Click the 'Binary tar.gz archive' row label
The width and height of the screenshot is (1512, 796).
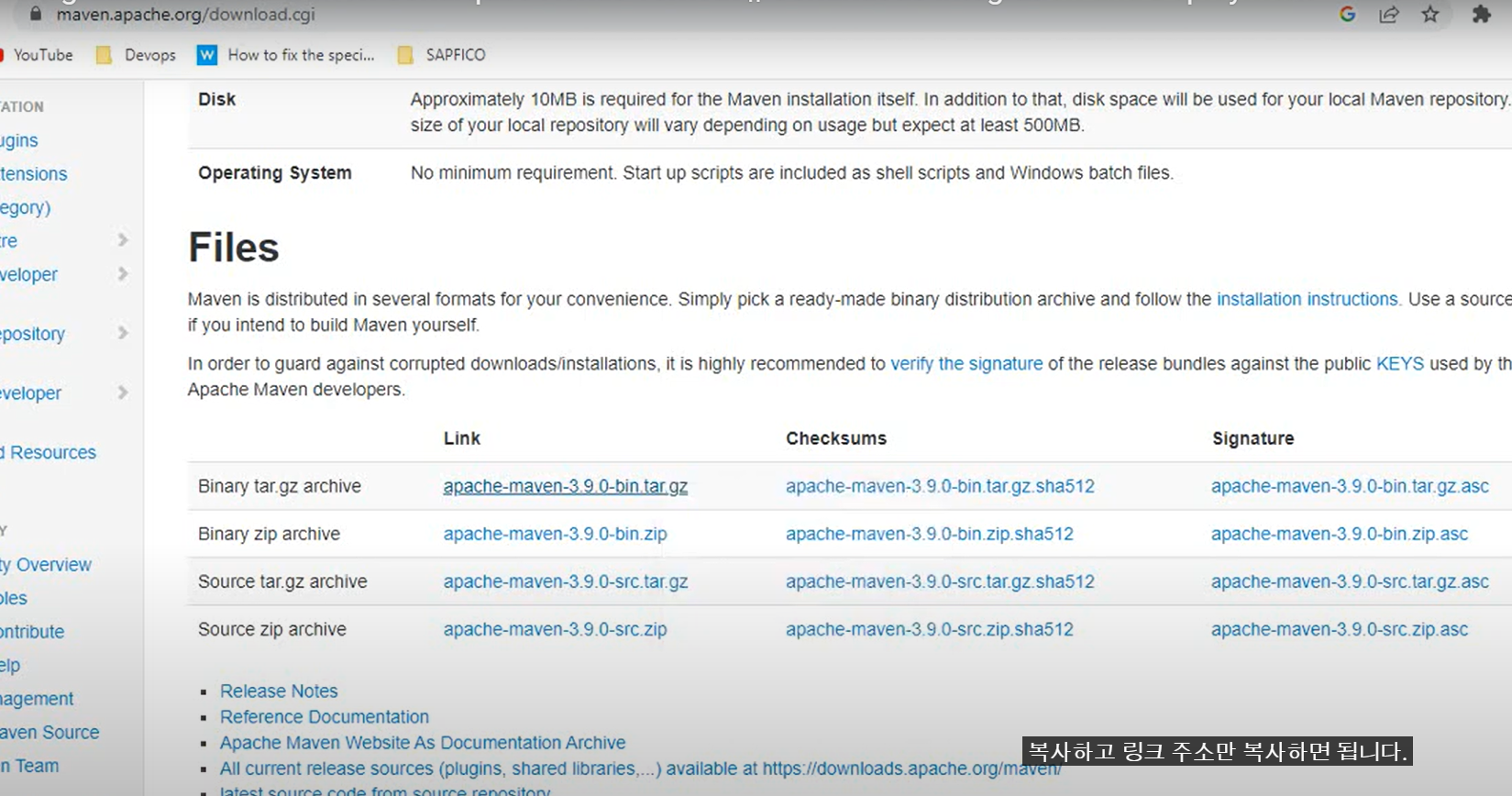[280, 486]
